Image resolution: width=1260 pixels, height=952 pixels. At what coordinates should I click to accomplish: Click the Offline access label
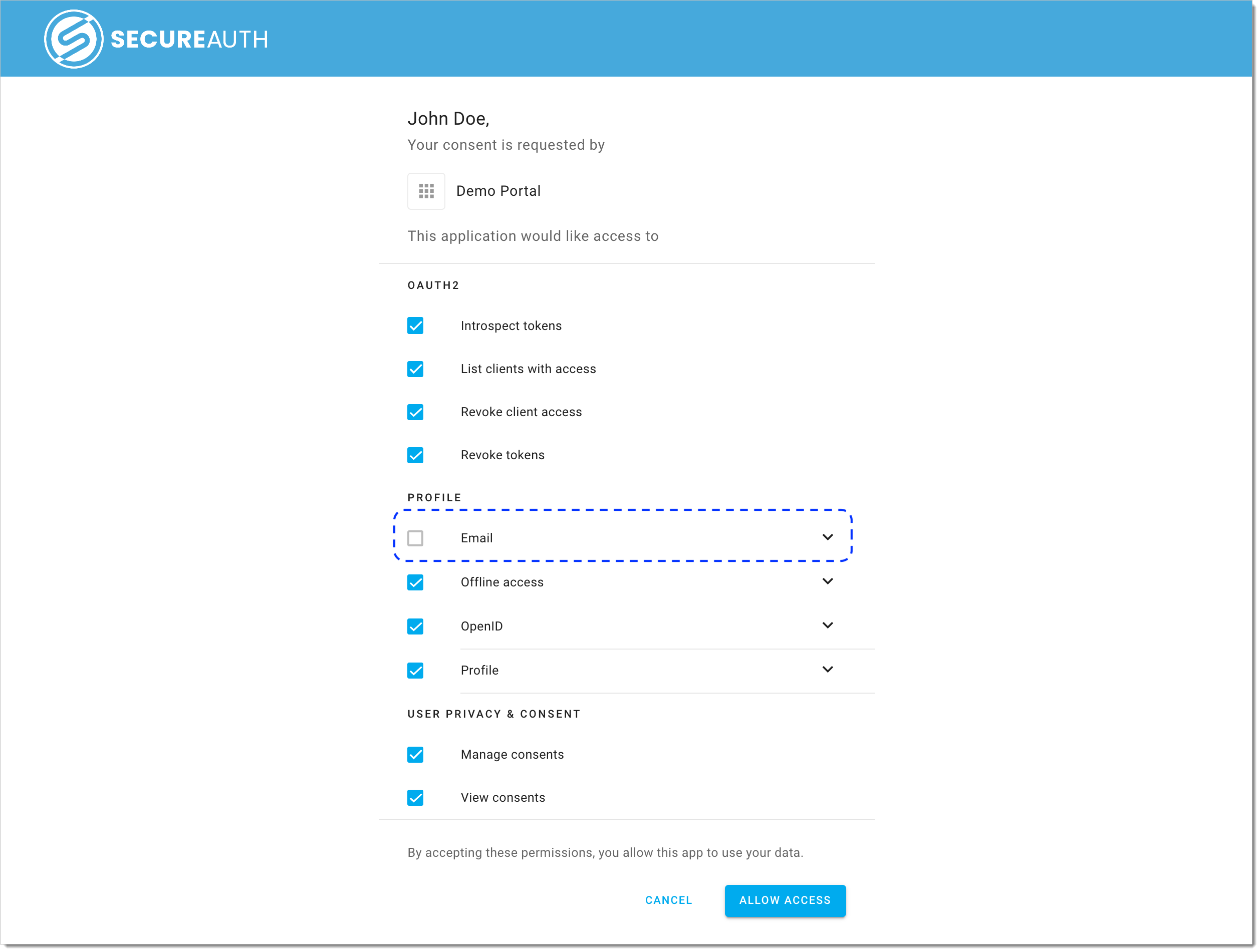tap(502, 582)
